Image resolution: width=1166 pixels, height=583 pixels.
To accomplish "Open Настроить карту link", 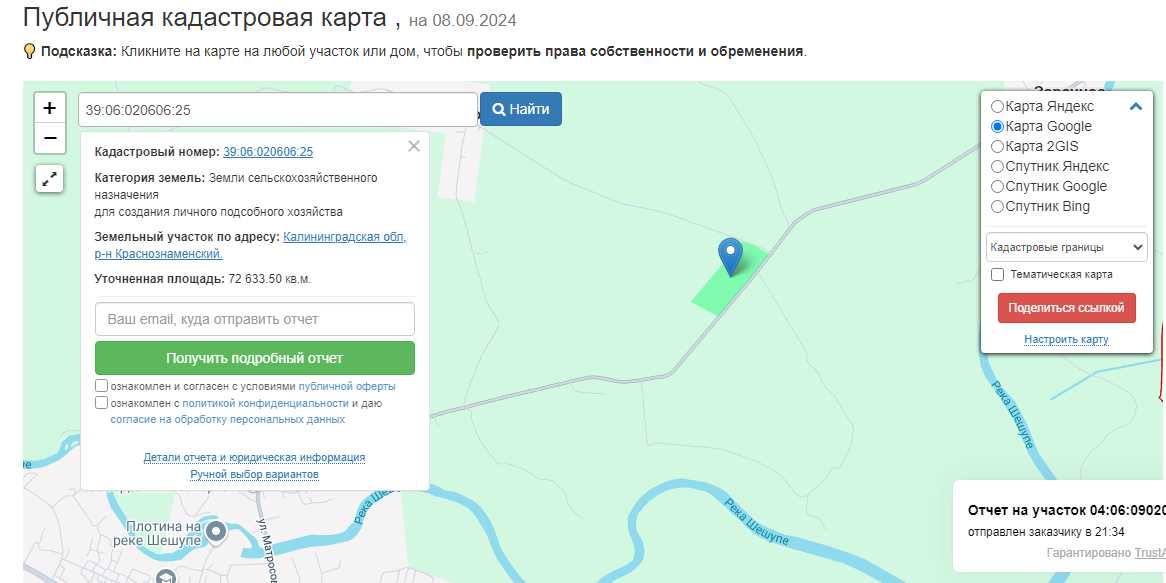I will click(x=1066, y=340).
